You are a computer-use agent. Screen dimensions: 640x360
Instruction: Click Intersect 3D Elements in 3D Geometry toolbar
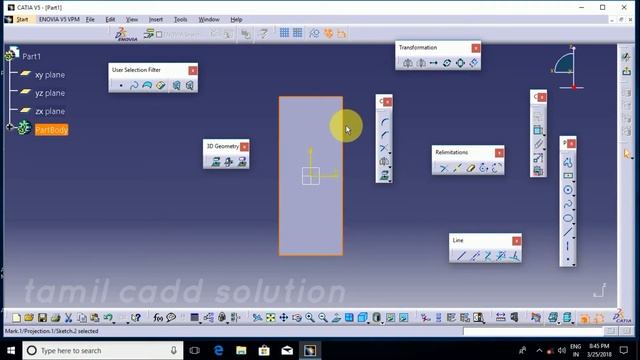[x=229, y=162]
